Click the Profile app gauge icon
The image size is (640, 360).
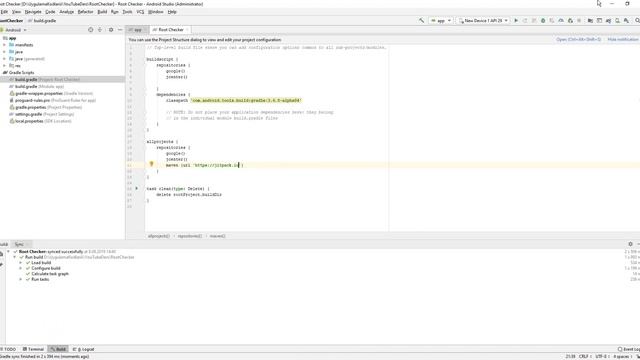click(x=561, y=20)
